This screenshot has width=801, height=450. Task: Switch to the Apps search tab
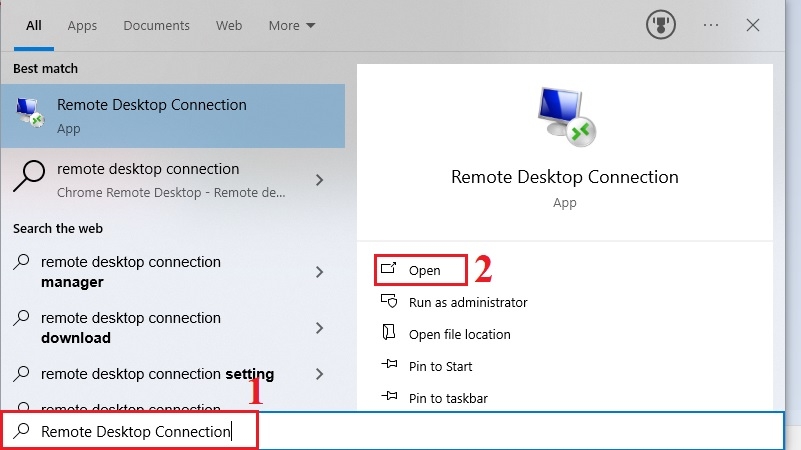[x=82, y=26]
